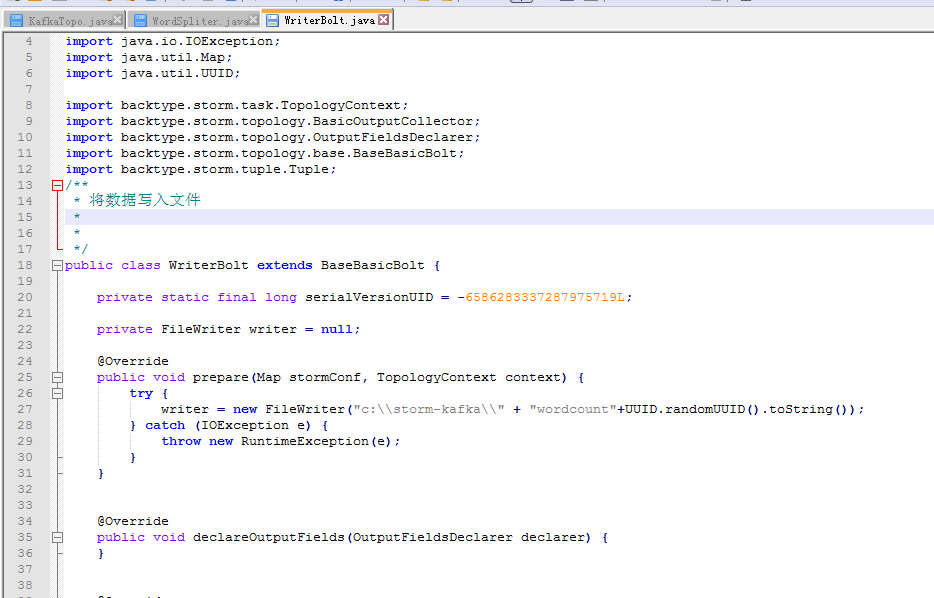The image size is (934, 598).
Task: Click 'BaseBasicBolt' in the line 11 import
Action: (404, 154)
